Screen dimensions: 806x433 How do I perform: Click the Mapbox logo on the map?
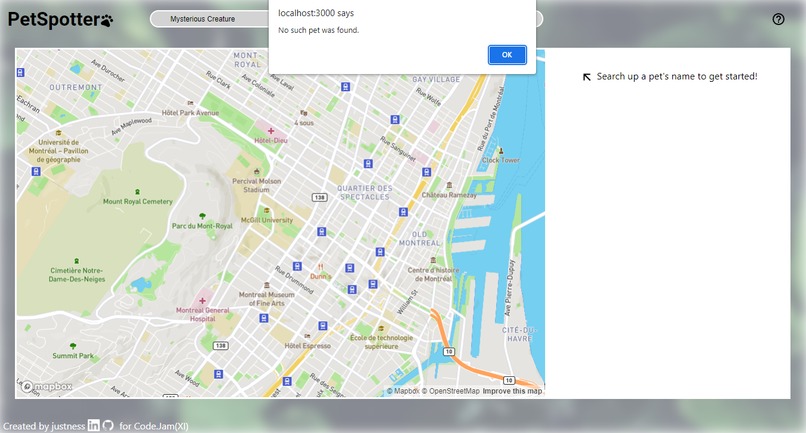pos(47,386)
